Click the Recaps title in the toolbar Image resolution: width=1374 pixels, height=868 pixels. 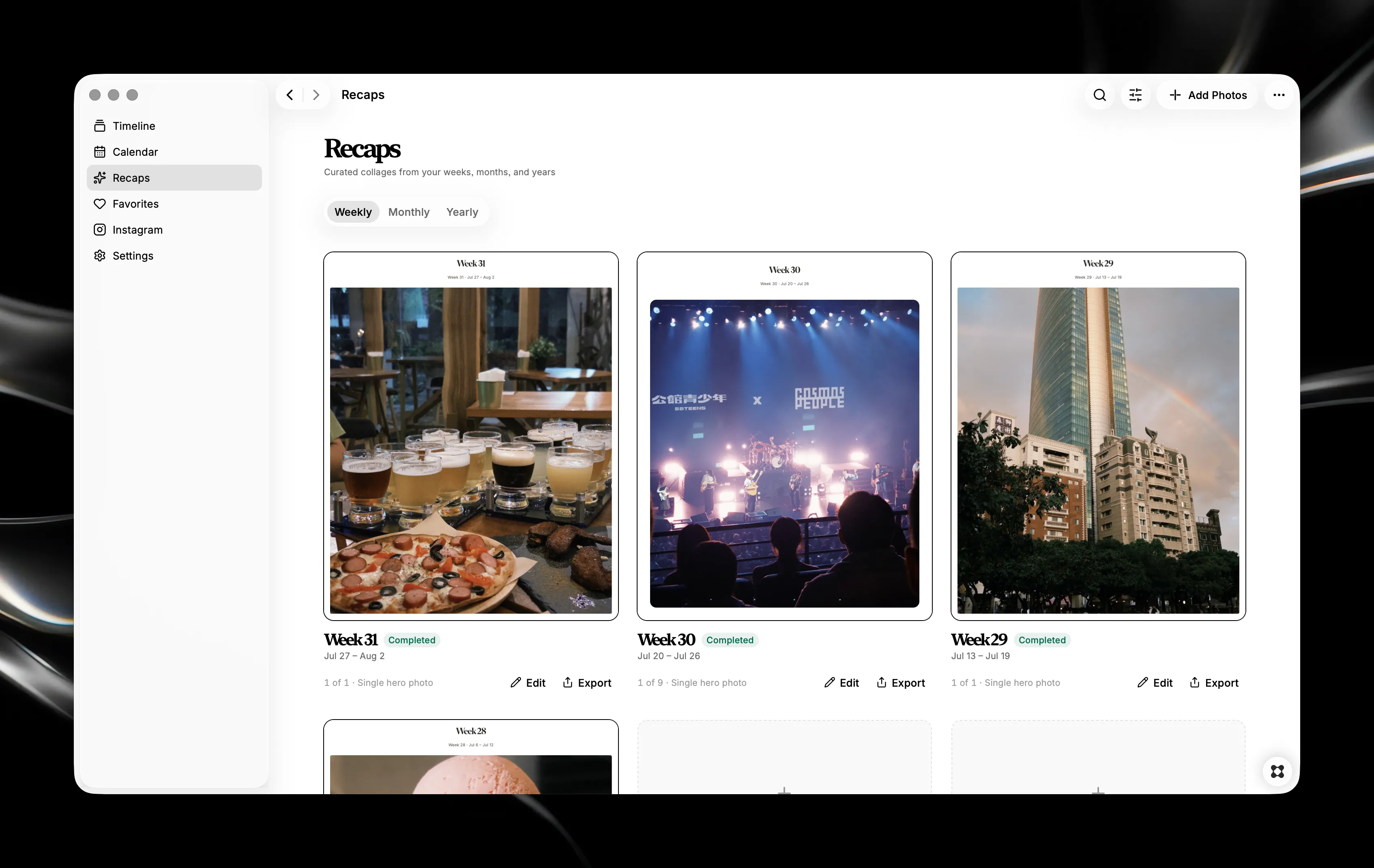click(x=363, y=95)
